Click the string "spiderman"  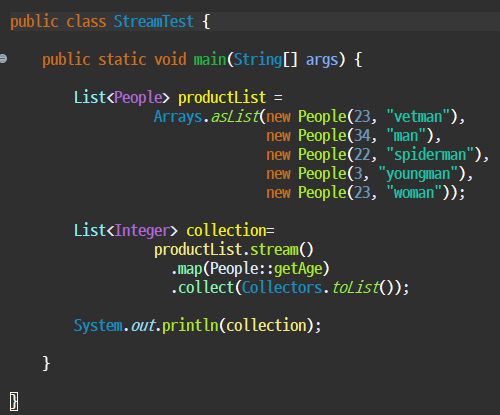click(430, 155)
